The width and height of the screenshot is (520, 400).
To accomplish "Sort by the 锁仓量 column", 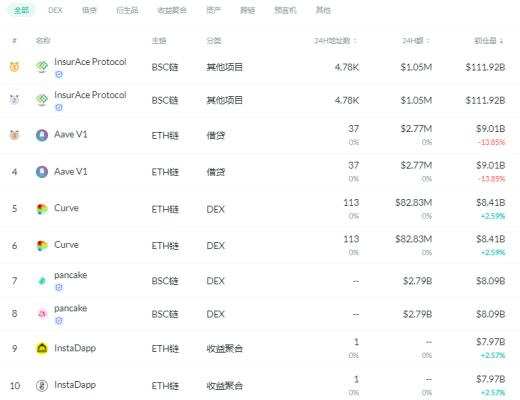I will point(489,41).
